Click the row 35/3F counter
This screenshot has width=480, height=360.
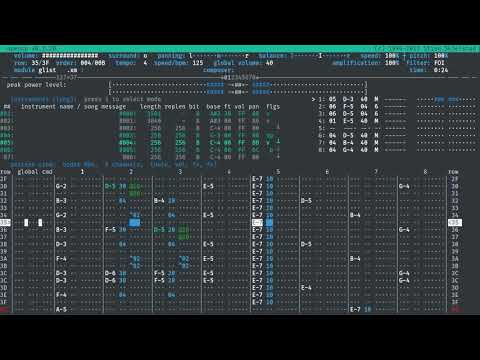[x=40, y=63]
